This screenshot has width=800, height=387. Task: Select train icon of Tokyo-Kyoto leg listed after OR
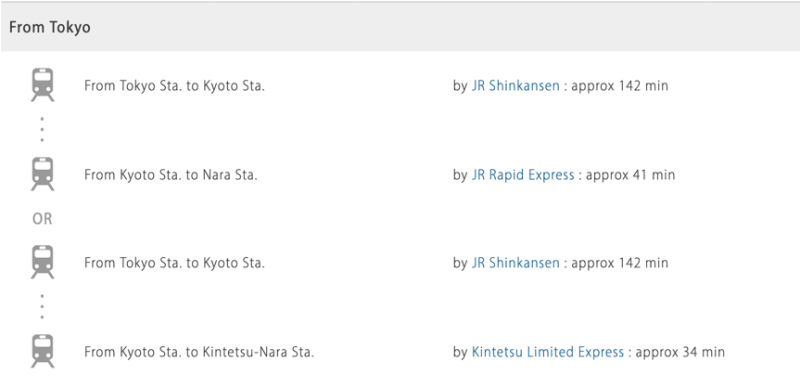(42, 263)
